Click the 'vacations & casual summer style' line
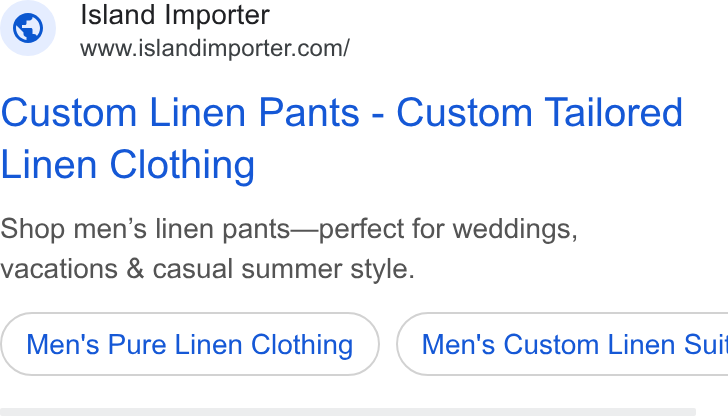Viewport: 728px width, 416px height. 208,269
